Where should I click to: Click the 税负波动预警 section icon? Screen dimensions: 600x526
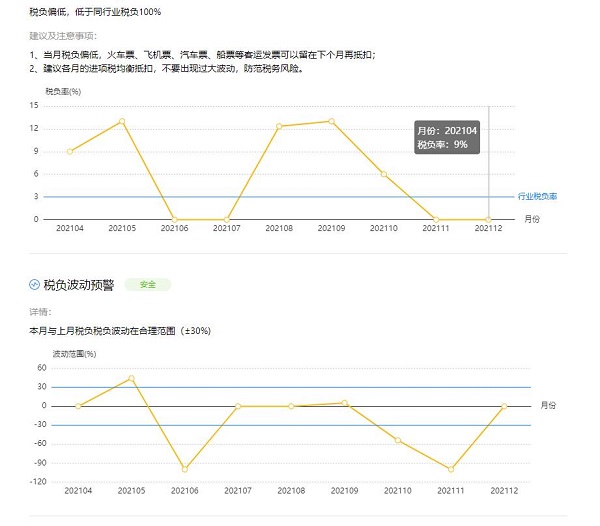(35, 285)
